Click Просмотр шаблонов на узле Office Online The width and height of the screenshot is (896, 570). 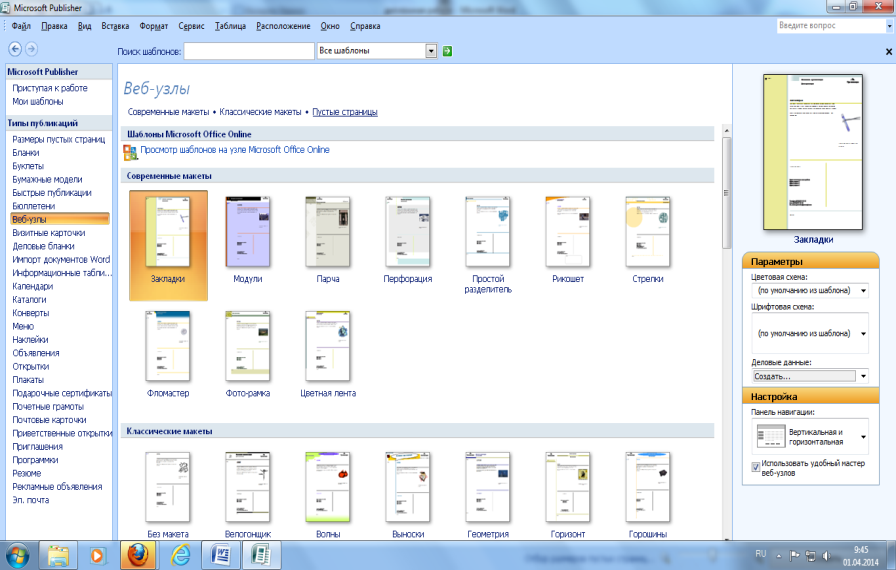(235, 150)
